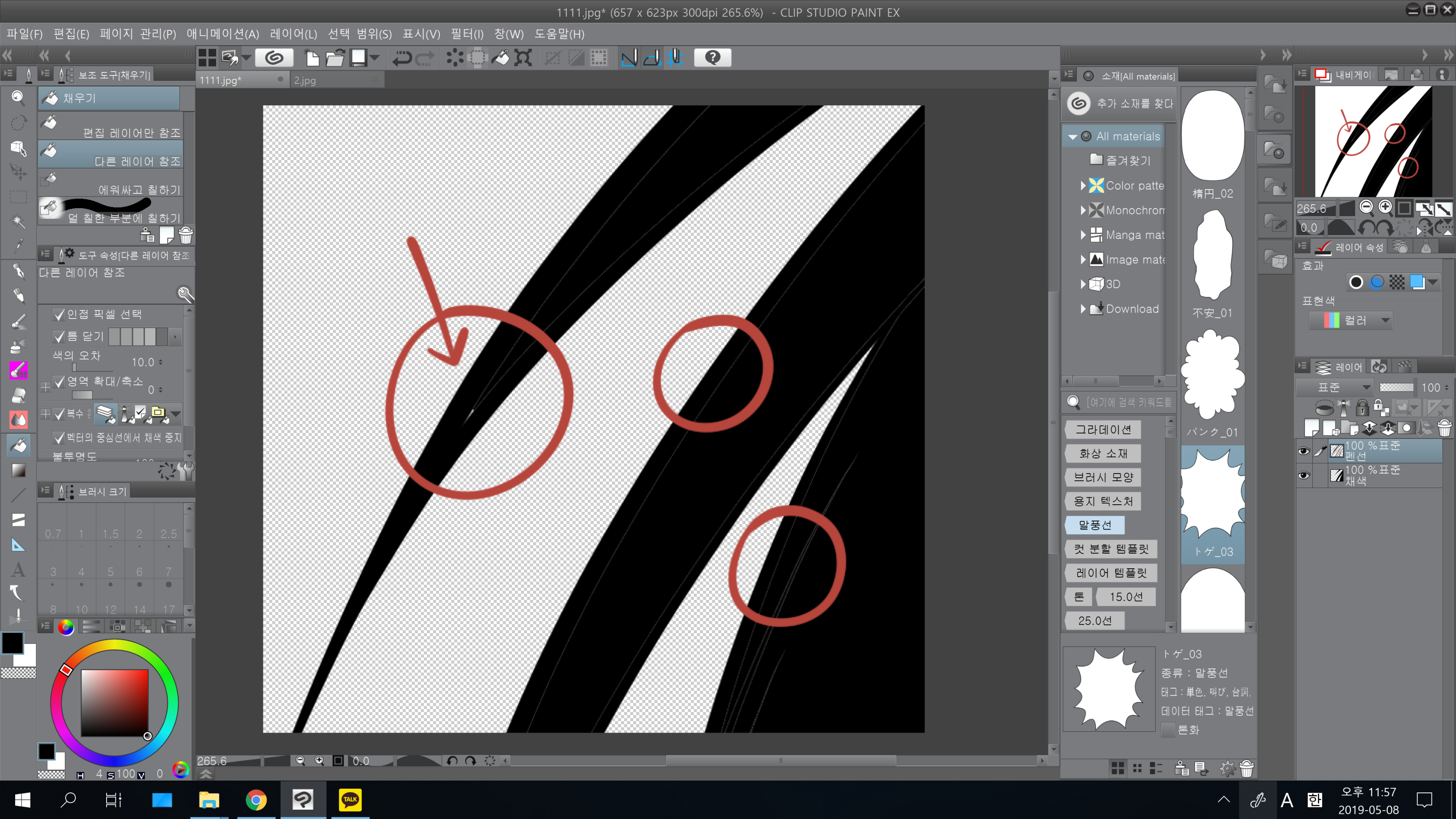The width and height of the screenshot is (1456, 819).
Task: Click the Undo arrow in toolbar
Action: pos(402,58)
